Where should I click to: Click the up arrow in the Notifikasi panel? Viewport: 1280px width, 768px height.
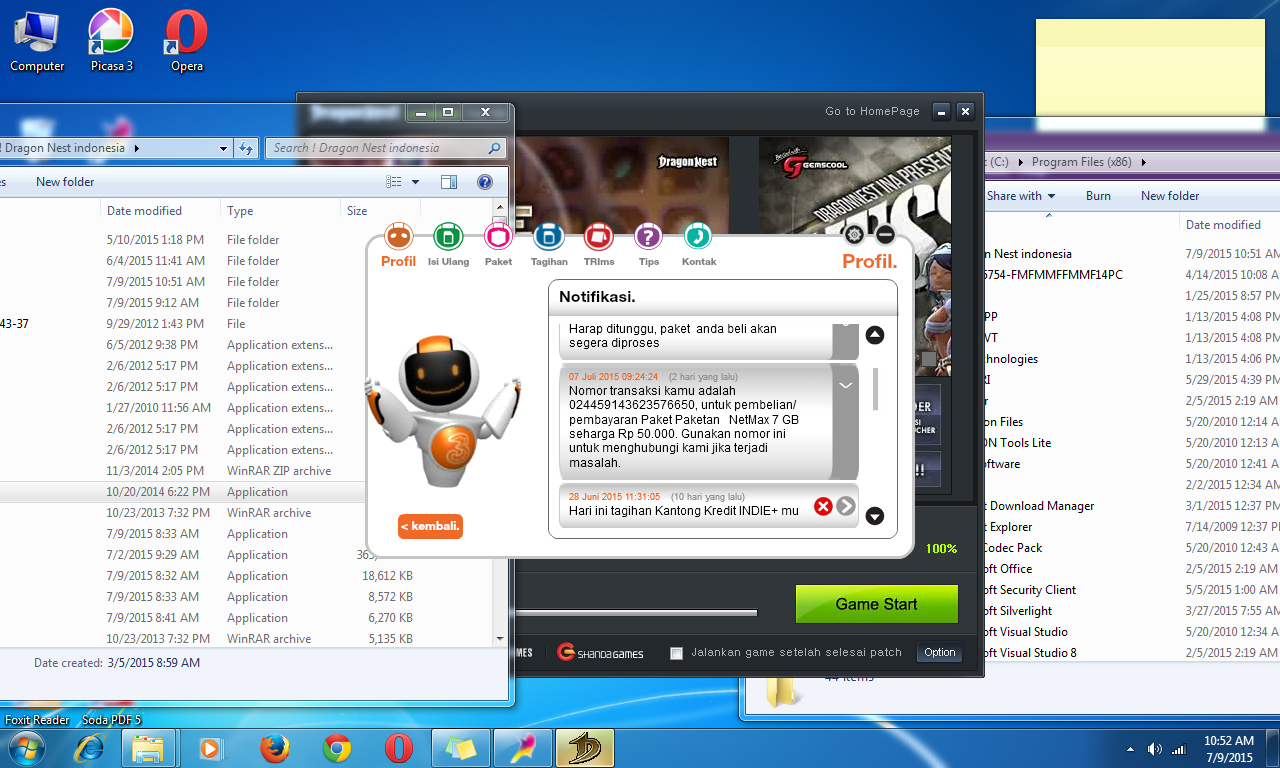875,335
